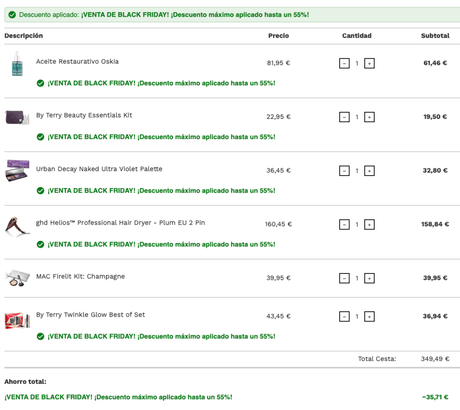The height and width of the screenshot is (410, 460).
Task: Click the green check icon in discount banner
Action: pyautogui.click(x=12, y=15)
